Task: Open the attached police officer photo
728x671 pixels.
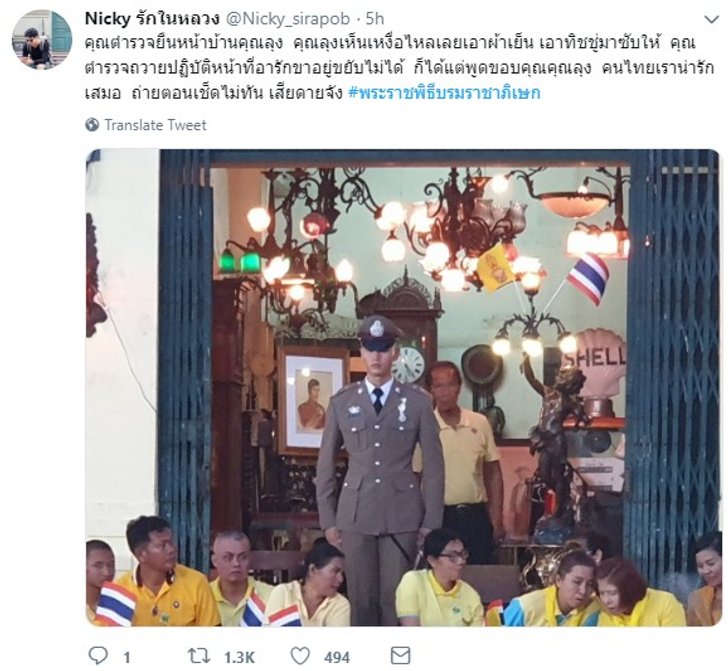Action: pos(403,387)
